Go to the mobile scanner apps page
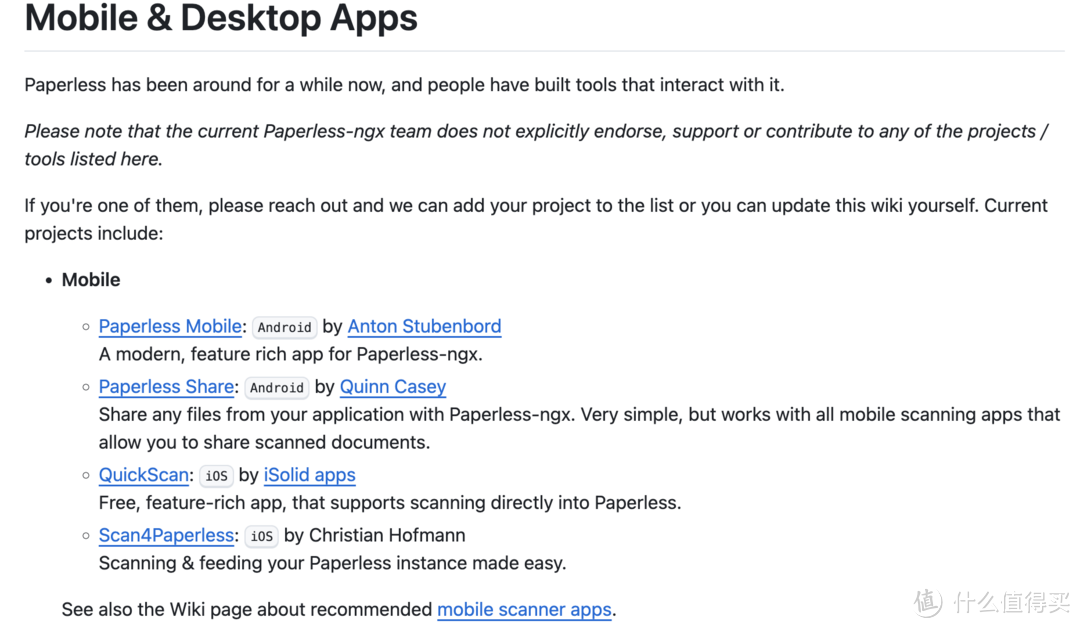Image resolution: width=1080 pixels, height=628 pixels. point(524,610)
